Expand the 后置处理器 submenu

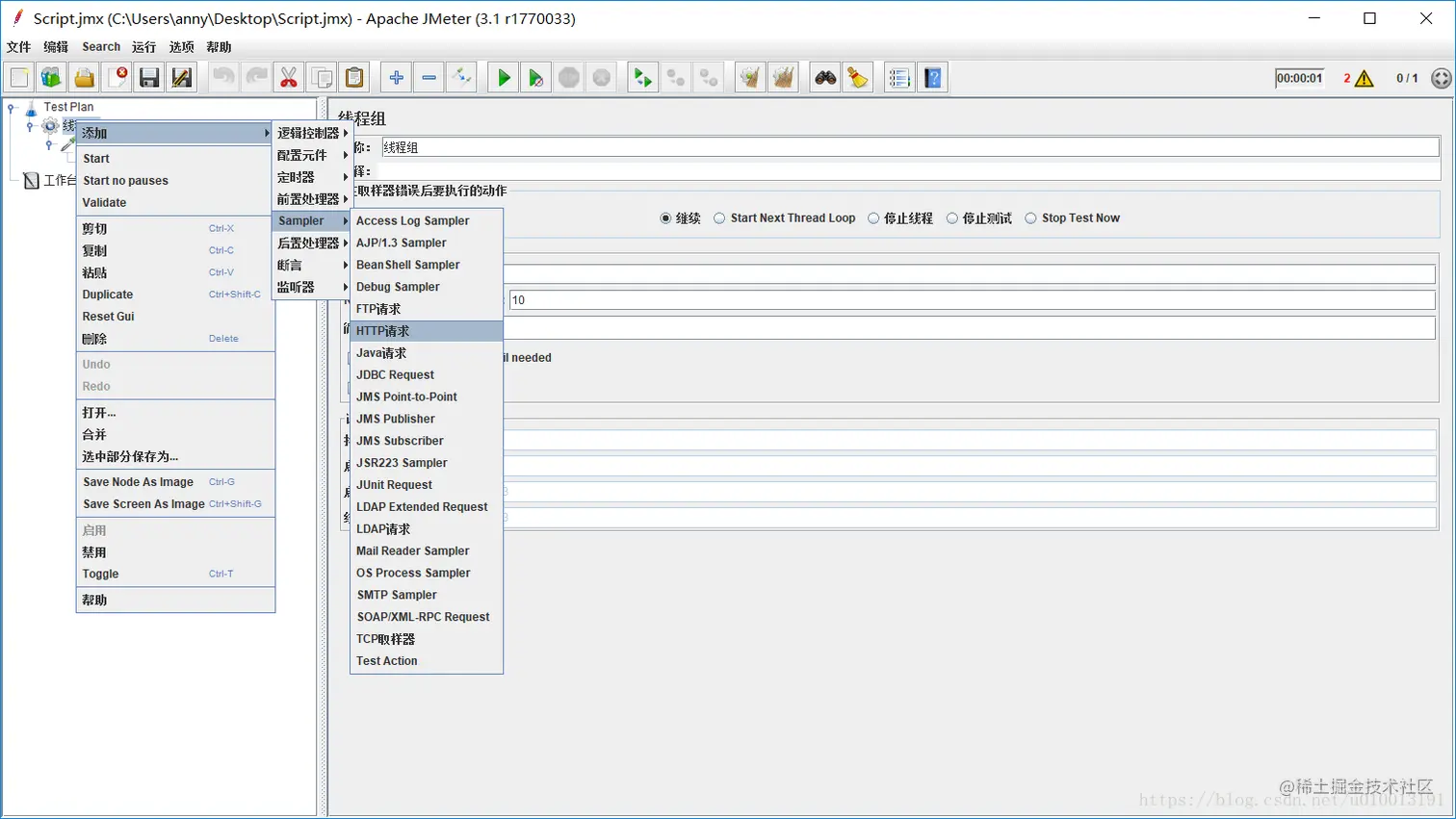coord(312,243)
